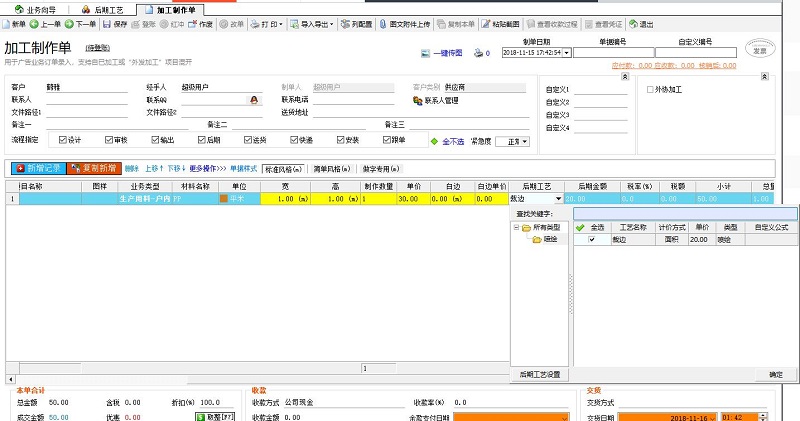Viewport: 800px width, 421px height.
Task: Toggle the 安装 process checkbox
Action: click(340, 140)
